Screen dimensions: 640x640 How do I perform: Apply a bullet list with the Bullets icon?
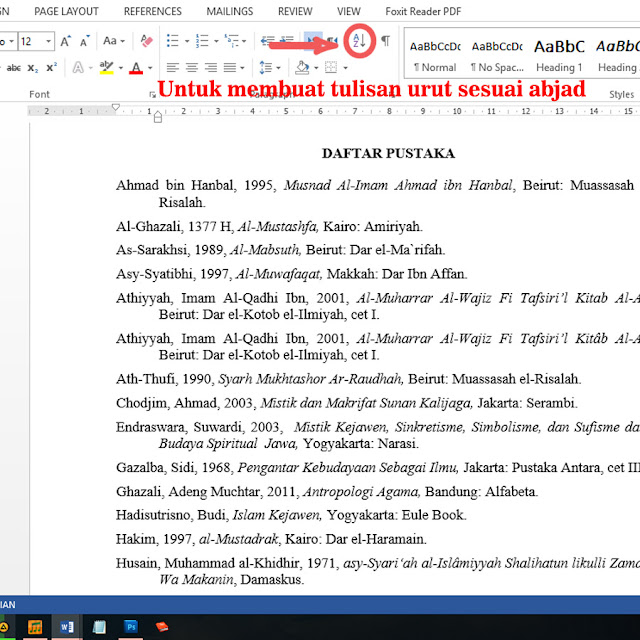click(x=173, y=41)
